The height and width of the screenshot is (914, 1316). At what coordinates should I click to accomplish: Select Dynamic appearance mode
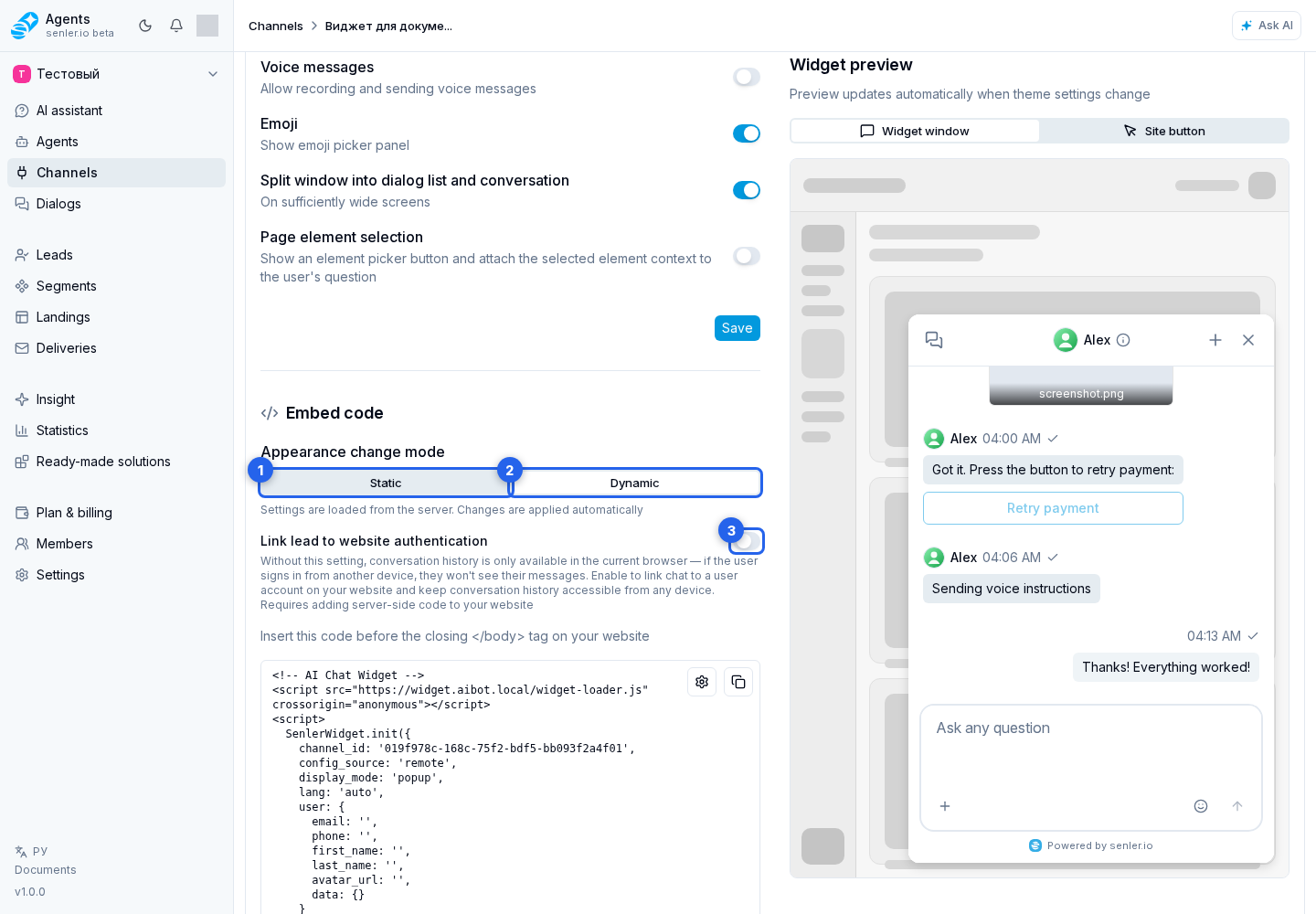click(x=635, y=483)
